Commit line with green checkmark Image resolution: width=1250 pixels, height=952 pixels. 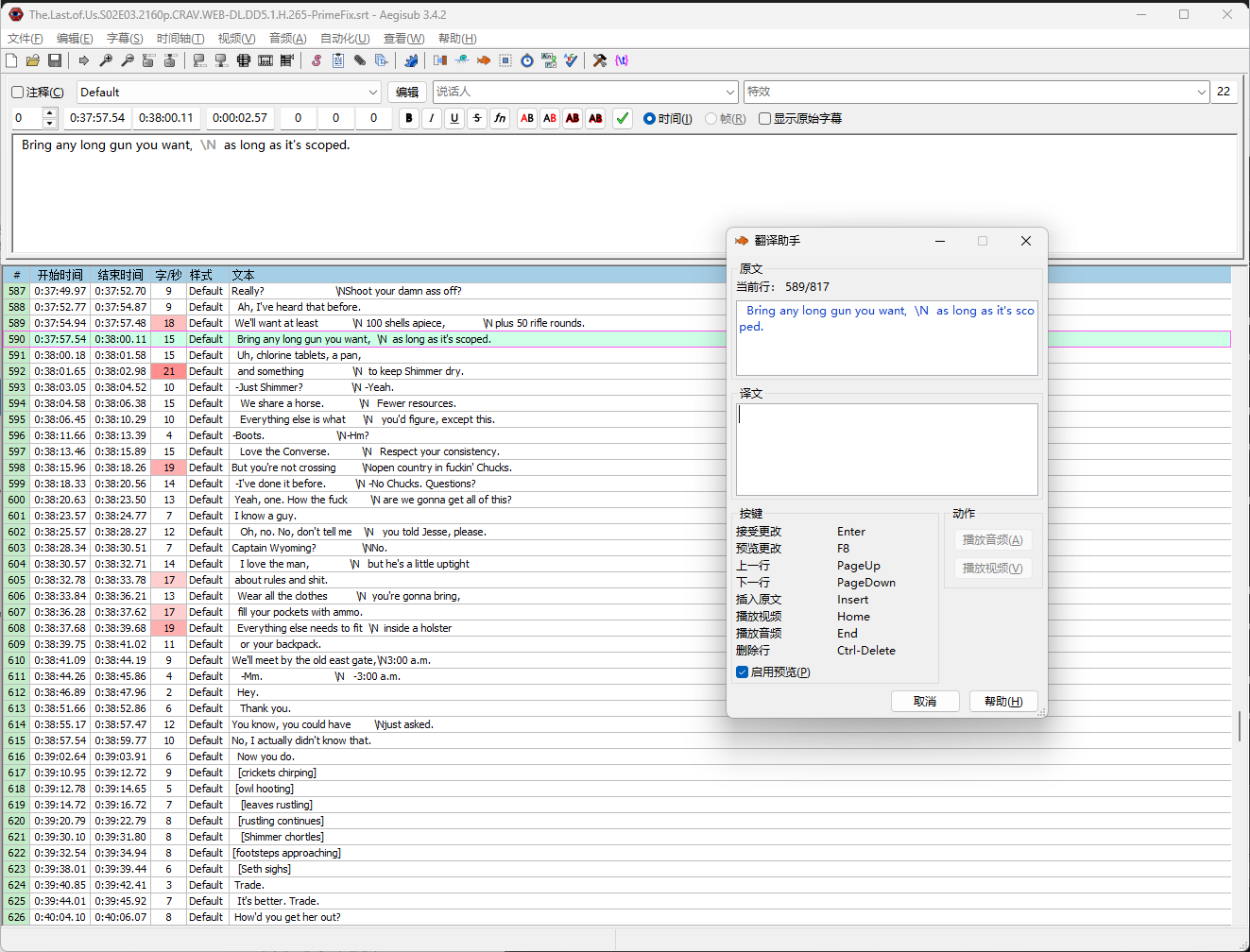click(623, 118)
